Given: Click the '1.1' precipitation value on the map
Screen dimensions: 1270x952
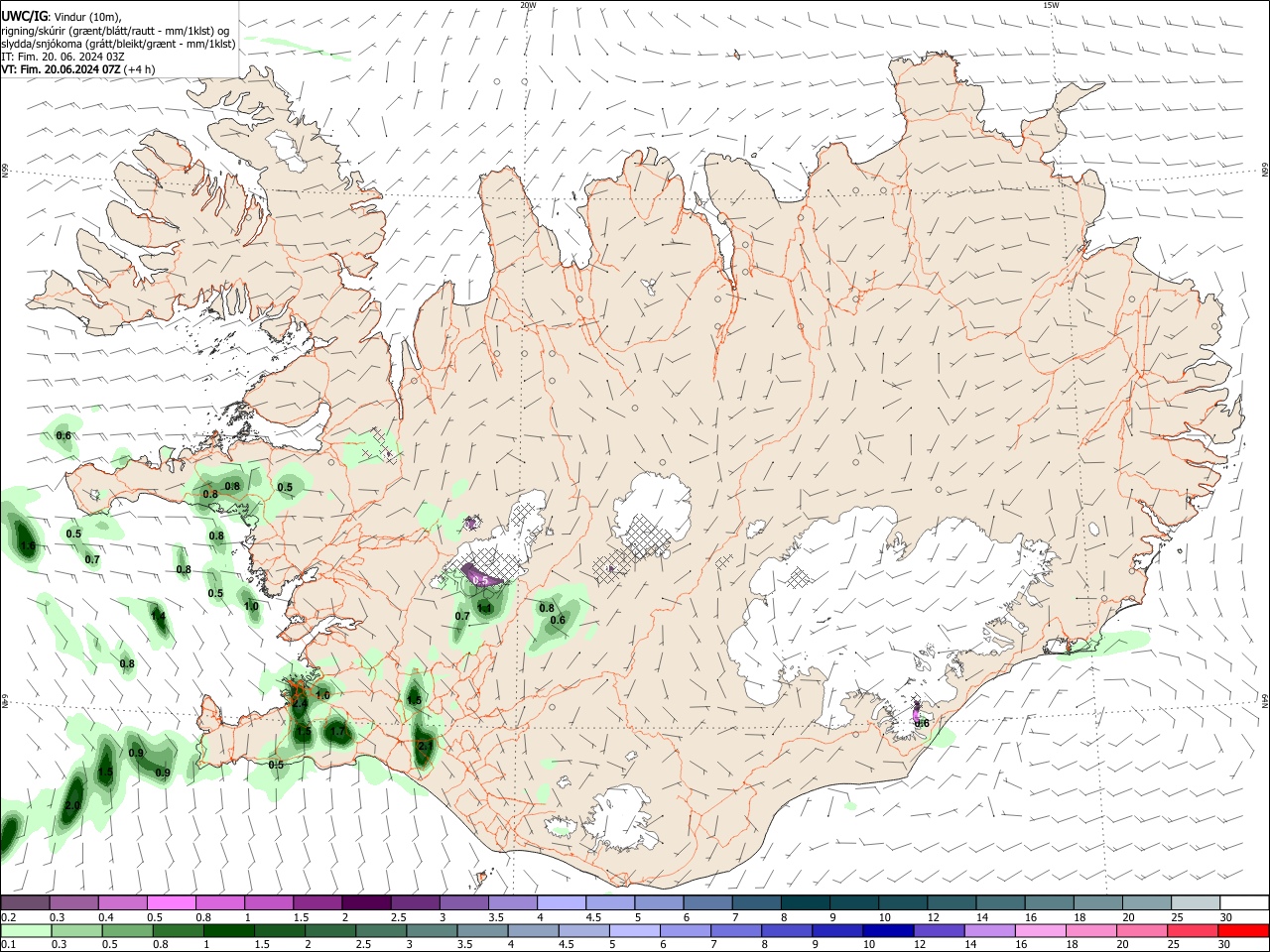Looking at the screenshot, I should (x=485, y=608).
